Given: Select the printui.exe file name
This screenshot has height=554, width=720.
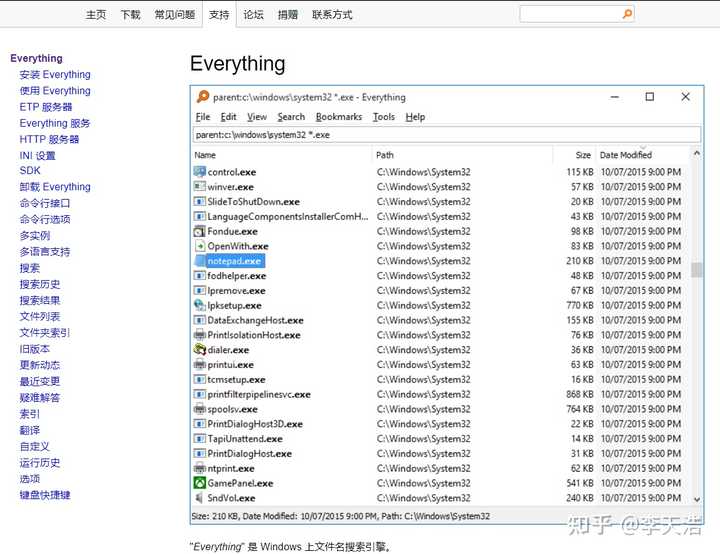Looking at the screenshot, I should pos(231,365).
